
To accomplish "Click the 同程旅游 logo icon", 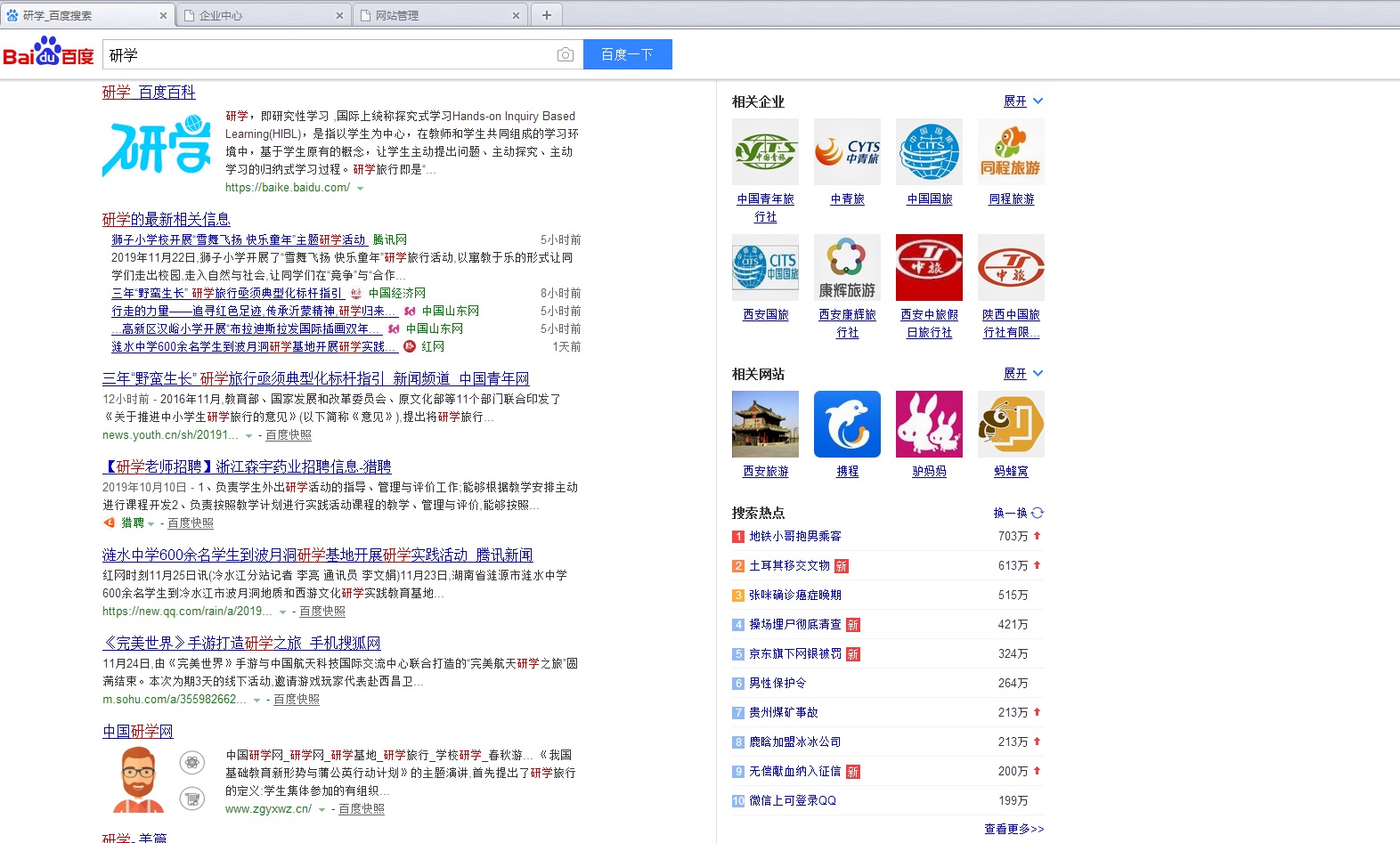I will pyautogui.click(x=1011, y=152).
